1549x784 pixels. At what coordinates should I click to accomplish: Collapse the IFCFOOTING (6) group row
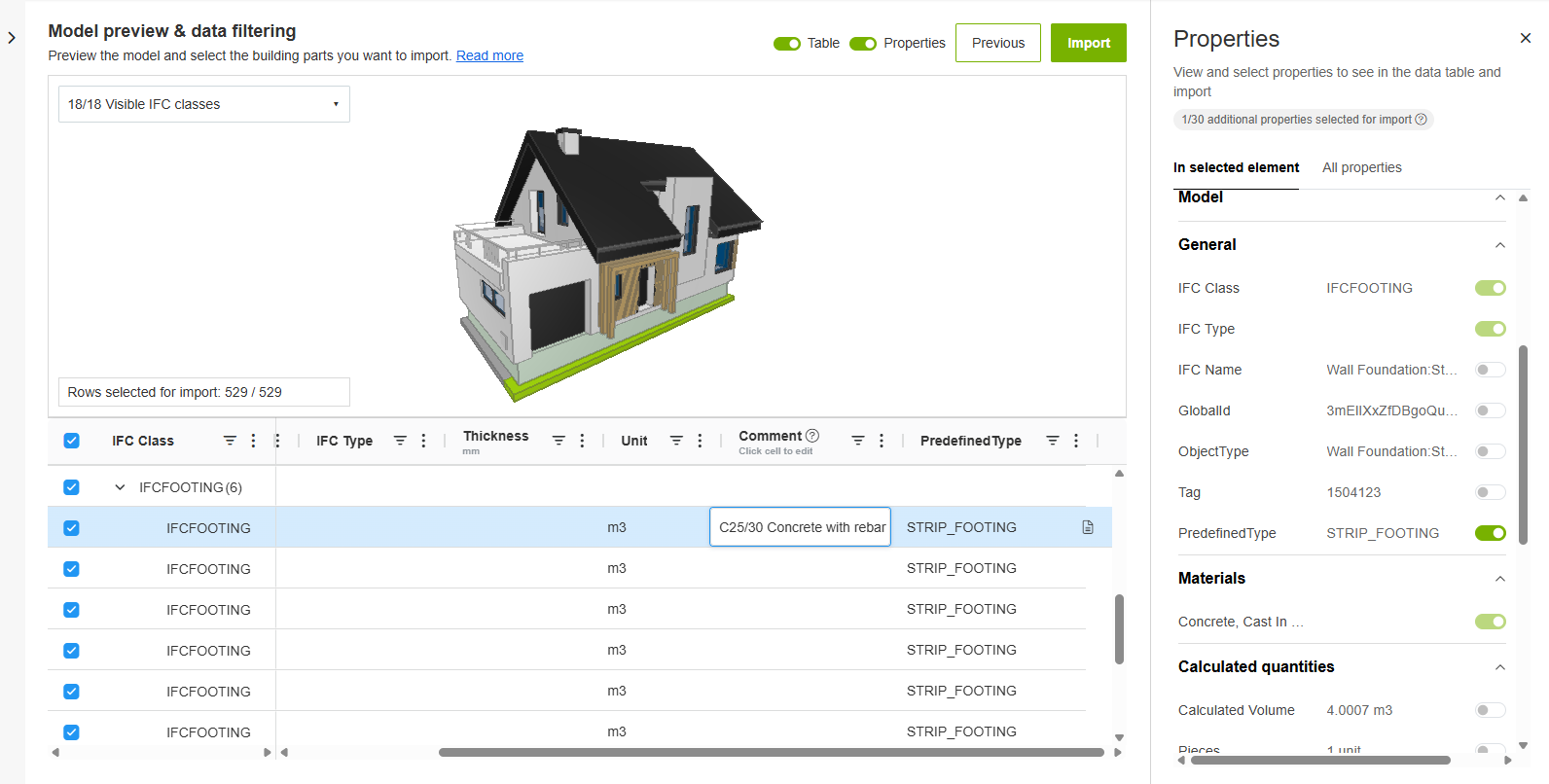120,487
